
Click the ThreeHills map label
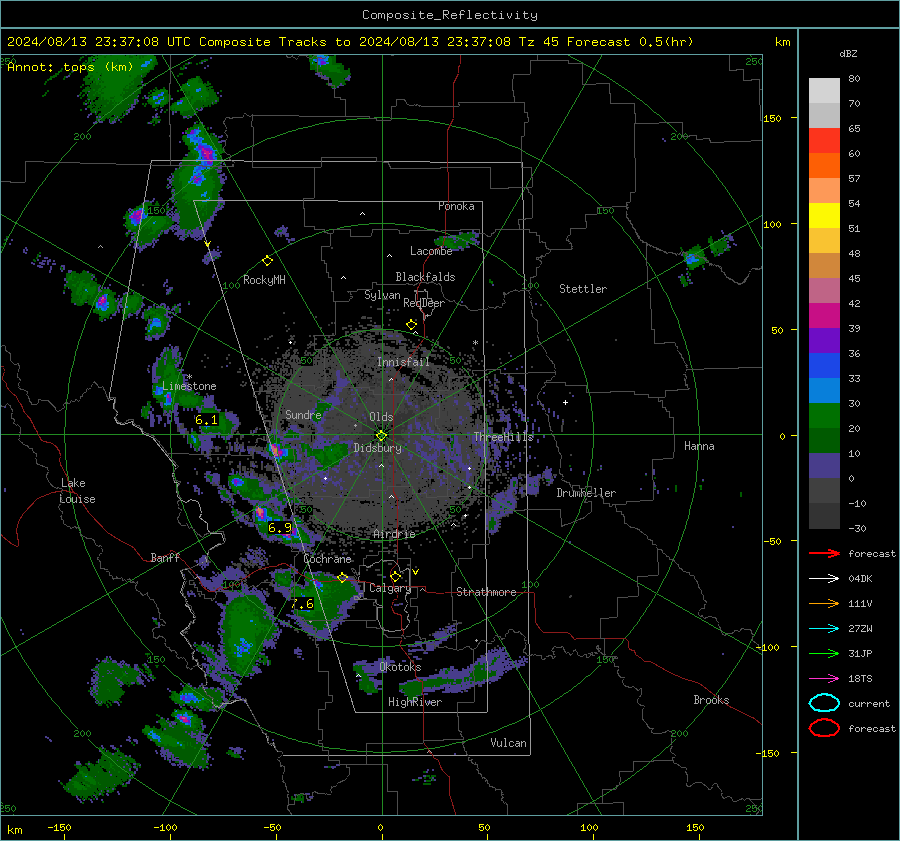pos(503,437)
